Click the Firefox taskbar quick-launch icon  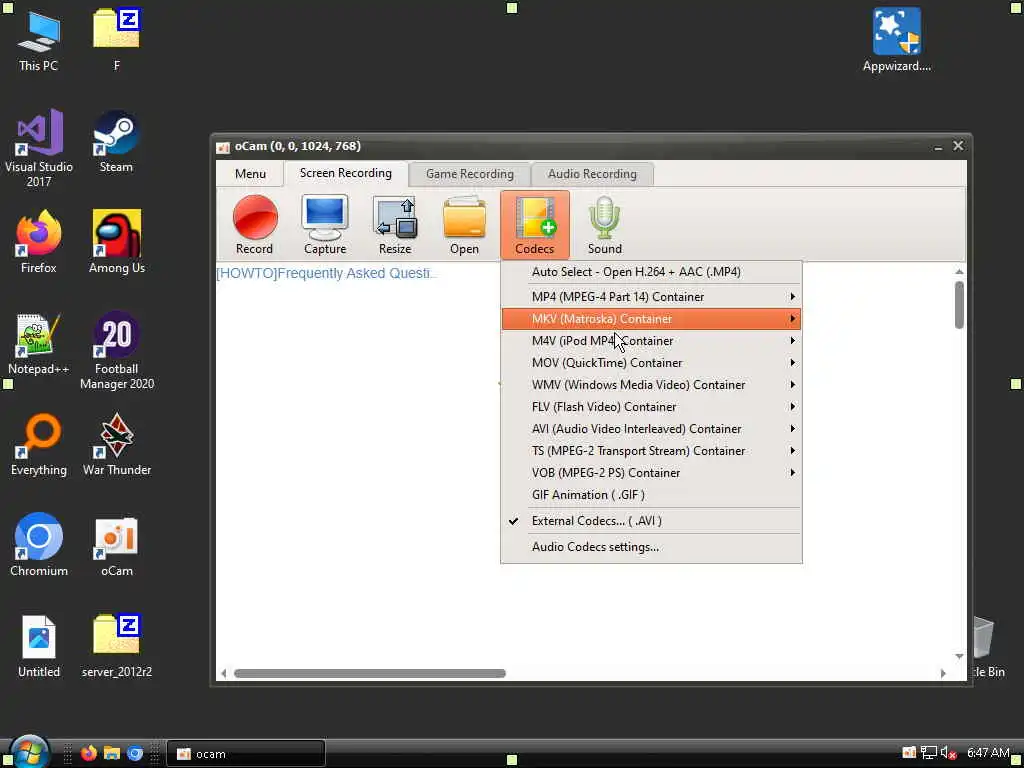[89, 753]
